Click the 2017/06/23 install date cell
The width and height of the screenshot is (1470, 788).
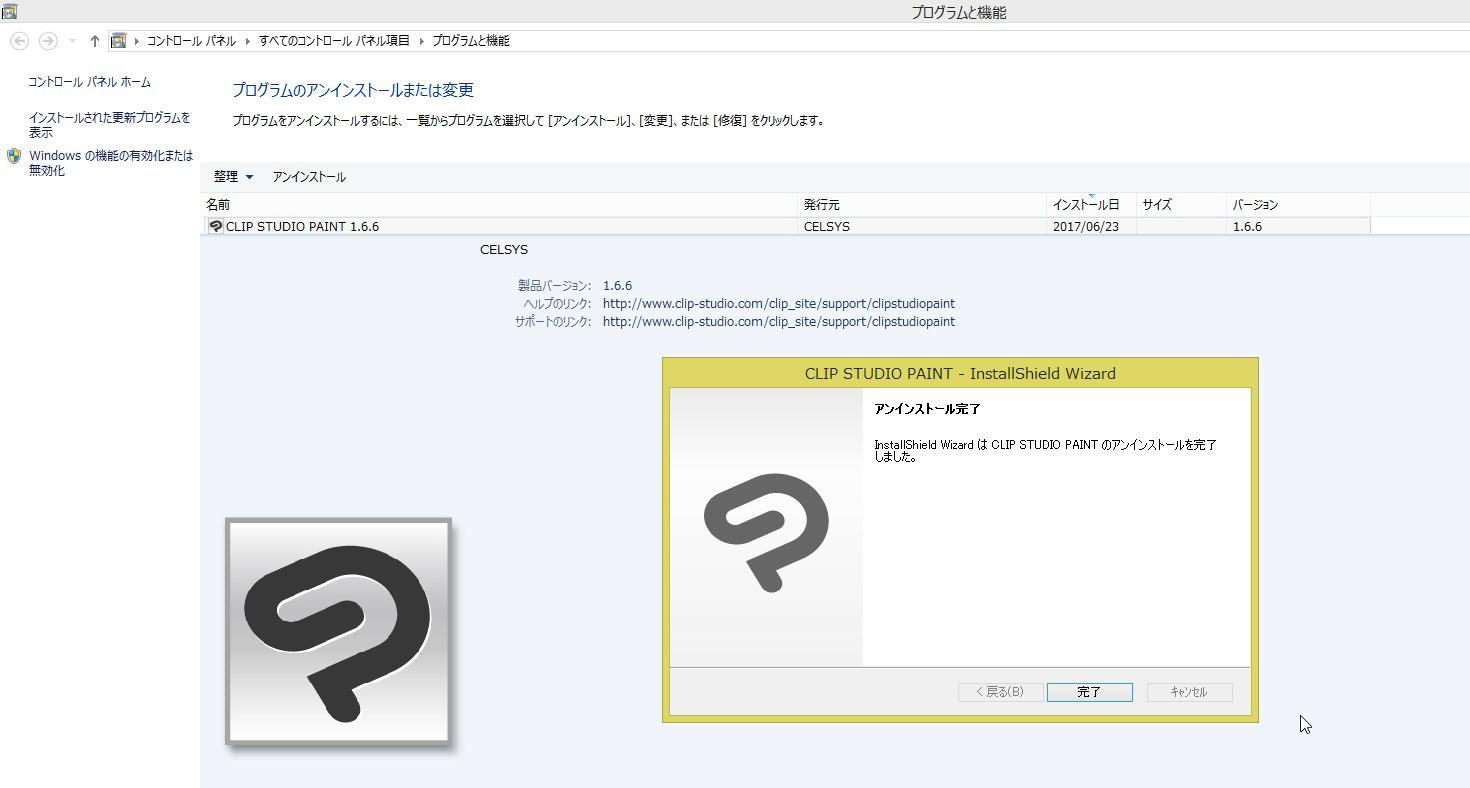[1086, 227]
